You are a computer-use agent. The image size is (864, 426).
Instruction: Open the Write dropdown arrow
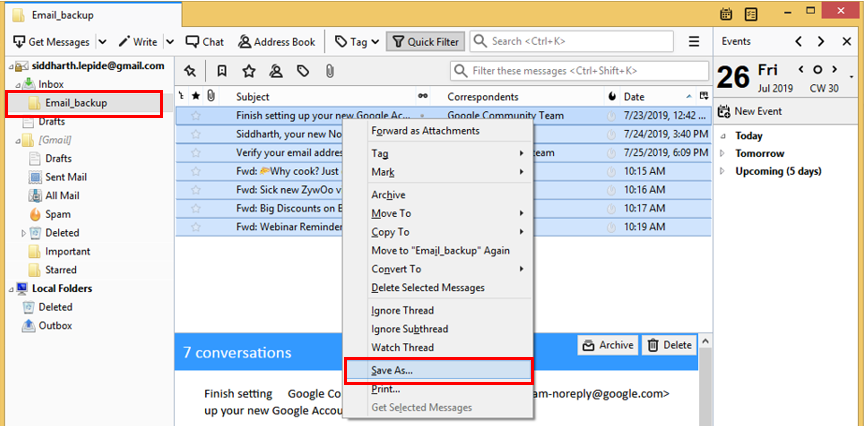pos(170,42)
